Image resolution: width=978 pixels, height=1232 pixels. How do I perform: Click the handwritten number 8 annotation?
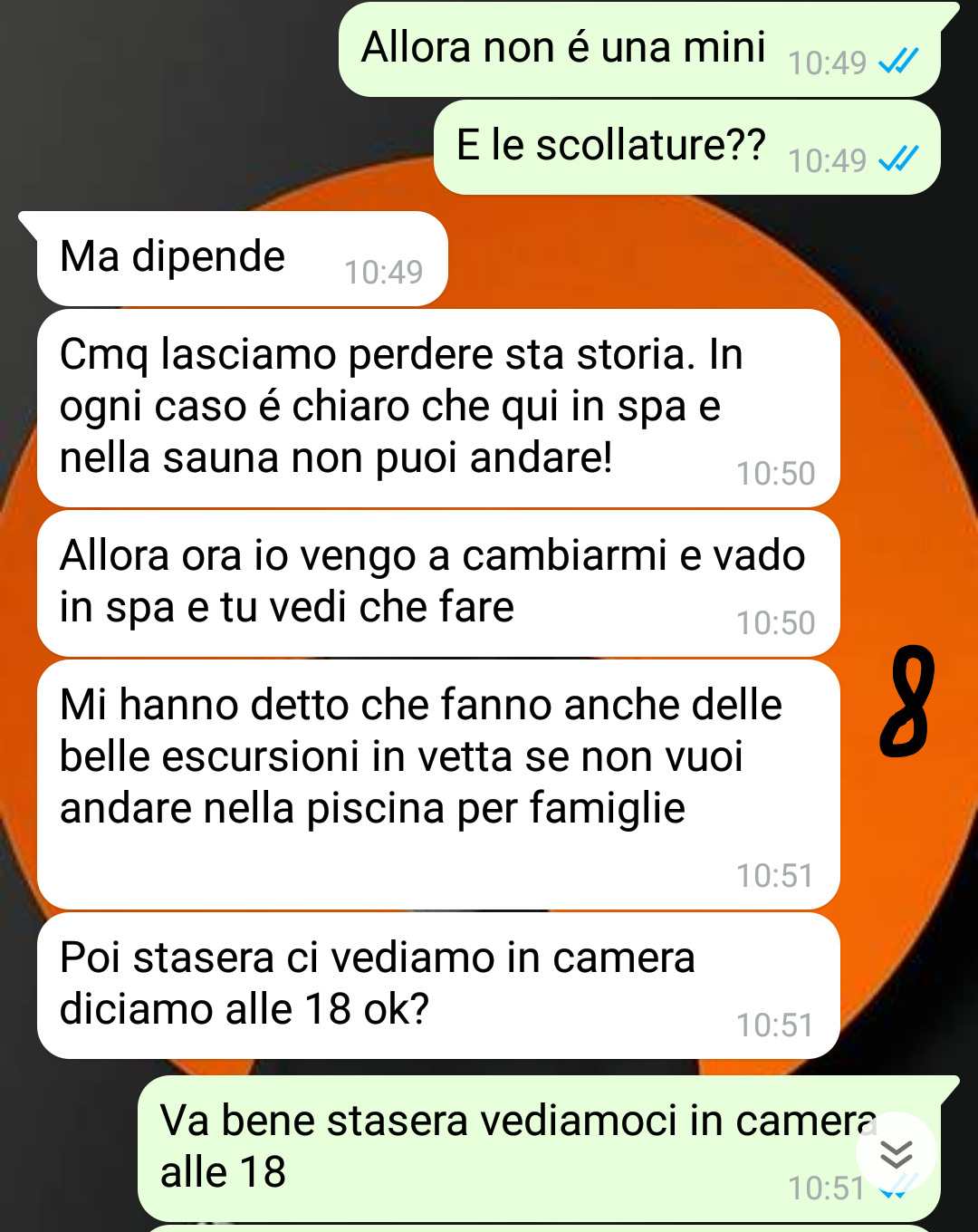pyautogui.click(x=906, y=701)
